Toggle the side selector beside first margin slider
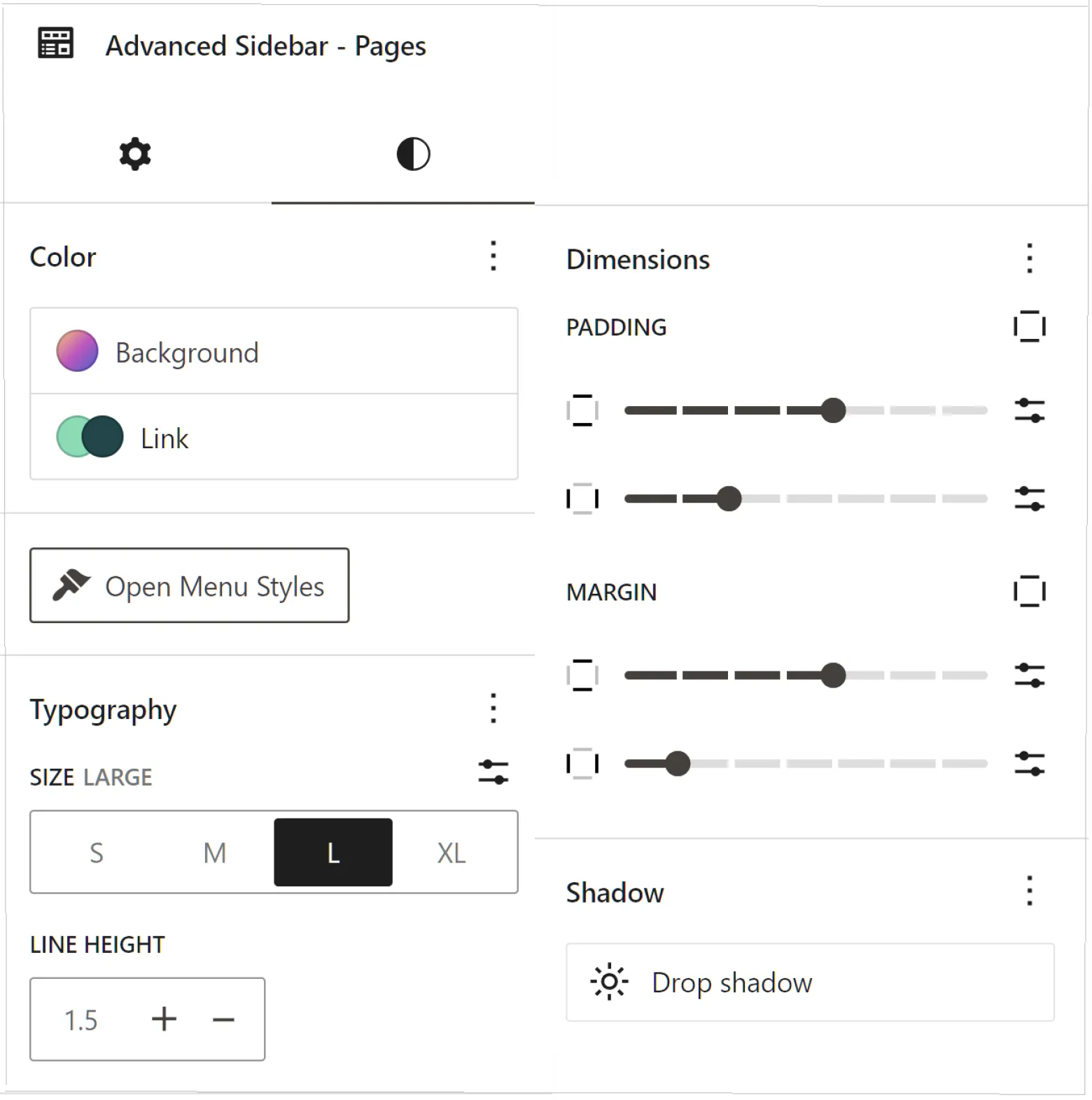This screenshot has height=1100, width=1092. 582,676
